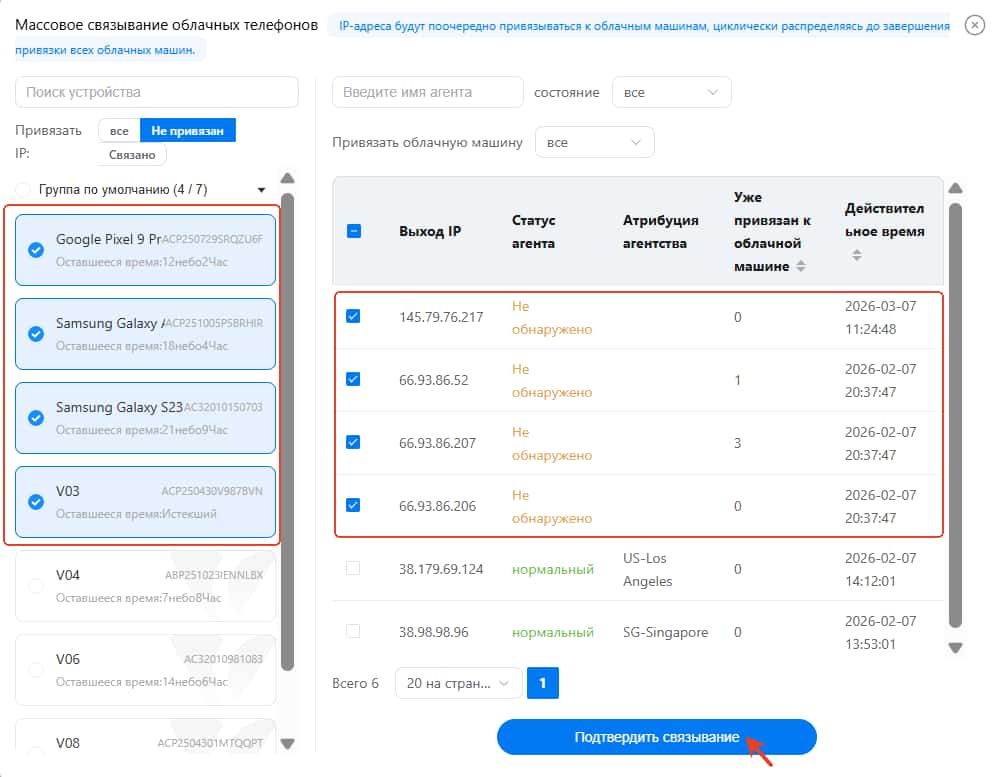Uncheck IP 145.79.76.217 row
Screen dimensions: 996x777
[x=353, y=316]
